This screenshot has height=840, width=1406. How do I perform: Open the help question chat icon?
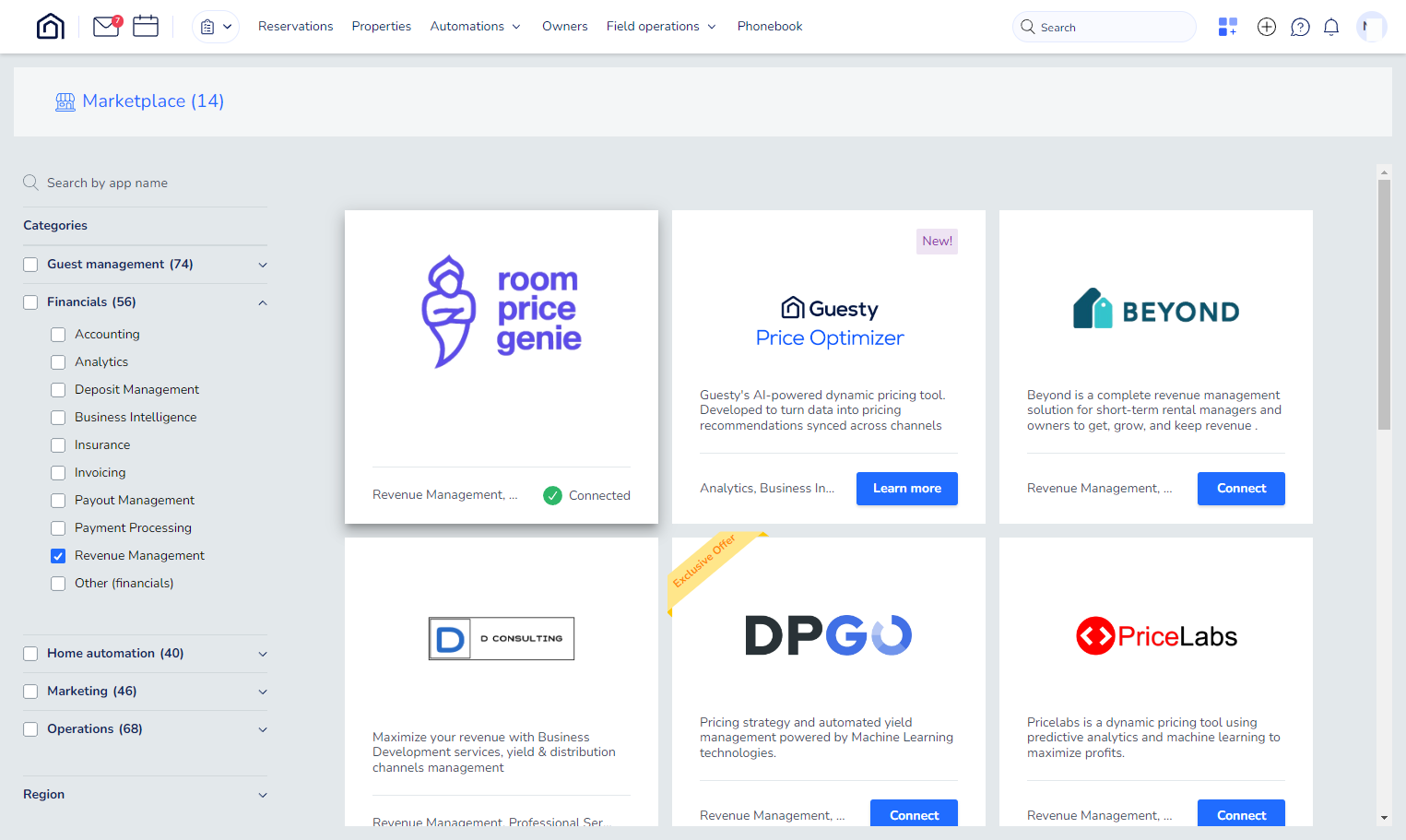(1300, 27)
